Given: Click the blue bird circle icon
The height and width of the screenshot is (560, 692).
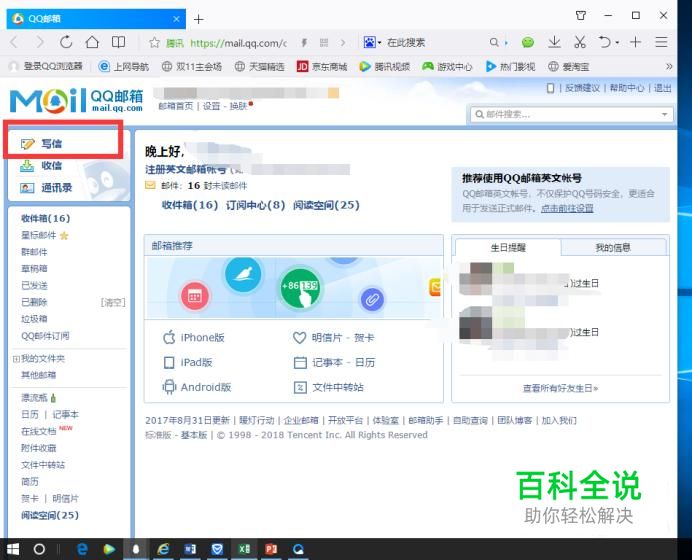Looking at the screenshot, I should pyautogui.click(x=243, y=274).
